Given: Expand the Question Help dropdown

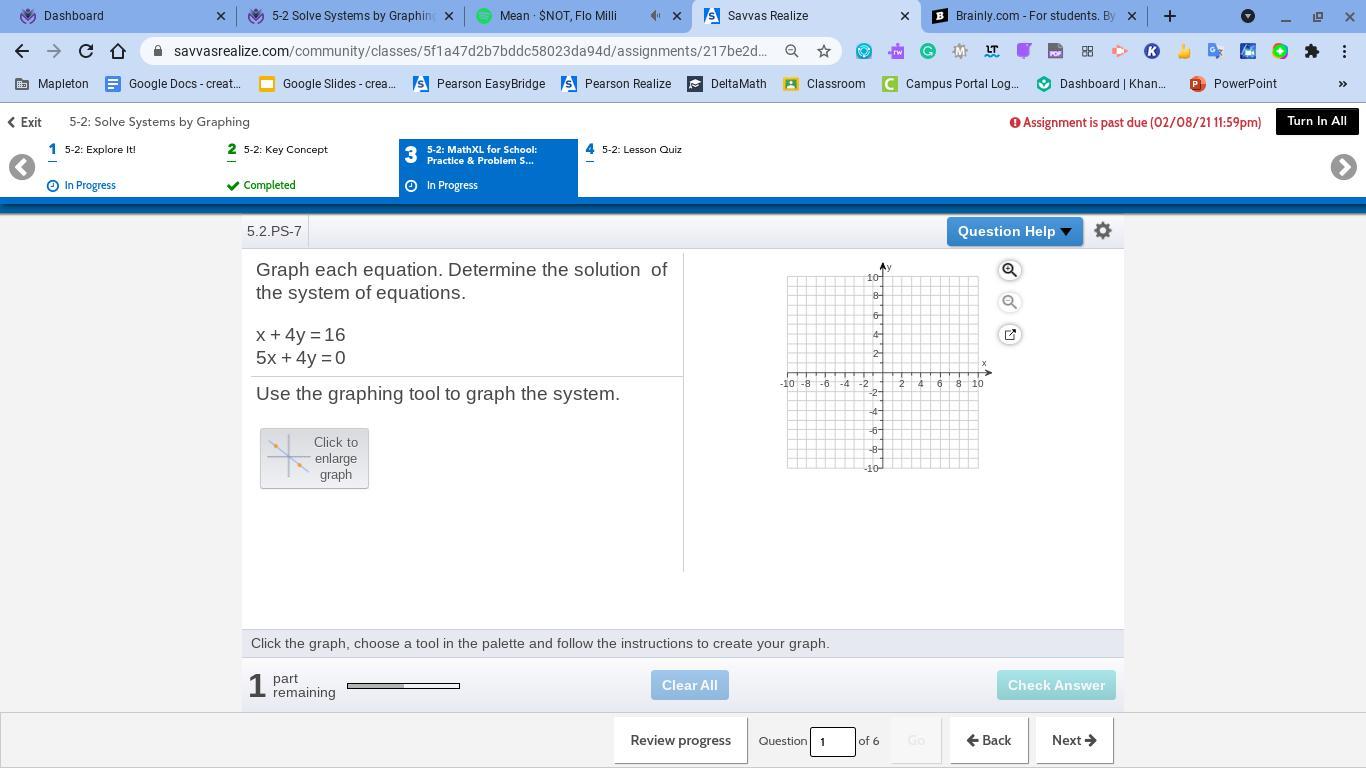Looking at the screenshot, I should point(1014,231).
